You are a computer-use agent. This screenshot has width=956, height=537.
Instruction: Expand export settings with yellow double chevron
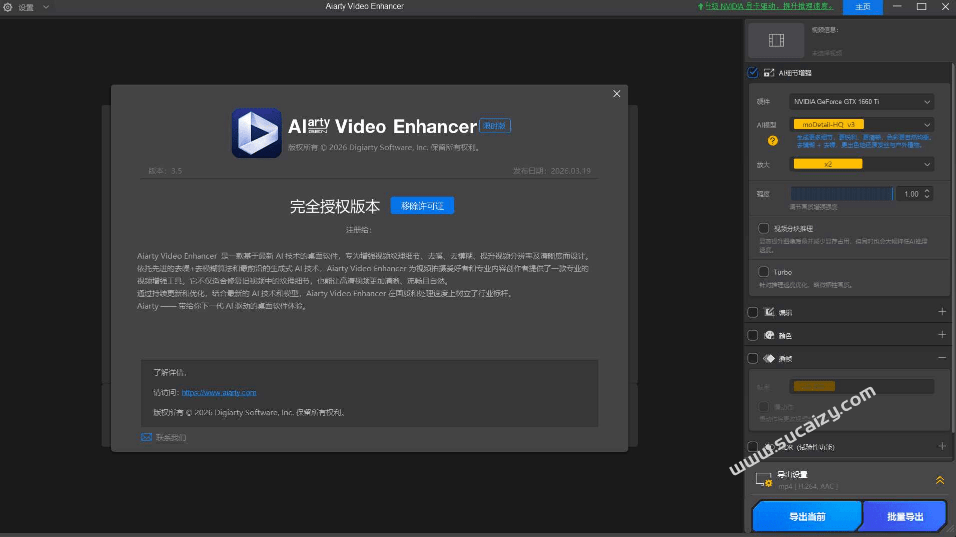tap(940, 480)
